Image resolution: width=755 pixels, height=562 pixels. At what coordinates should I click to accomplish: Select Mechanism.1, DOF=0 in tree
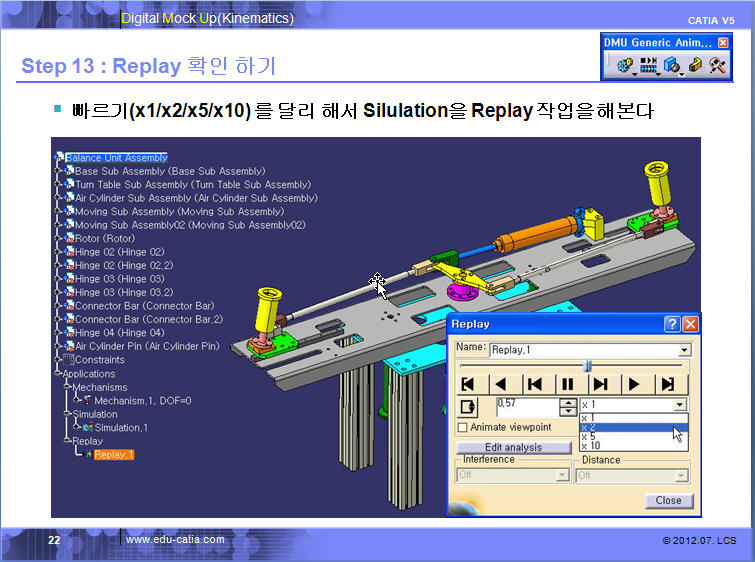pos(143,401)
